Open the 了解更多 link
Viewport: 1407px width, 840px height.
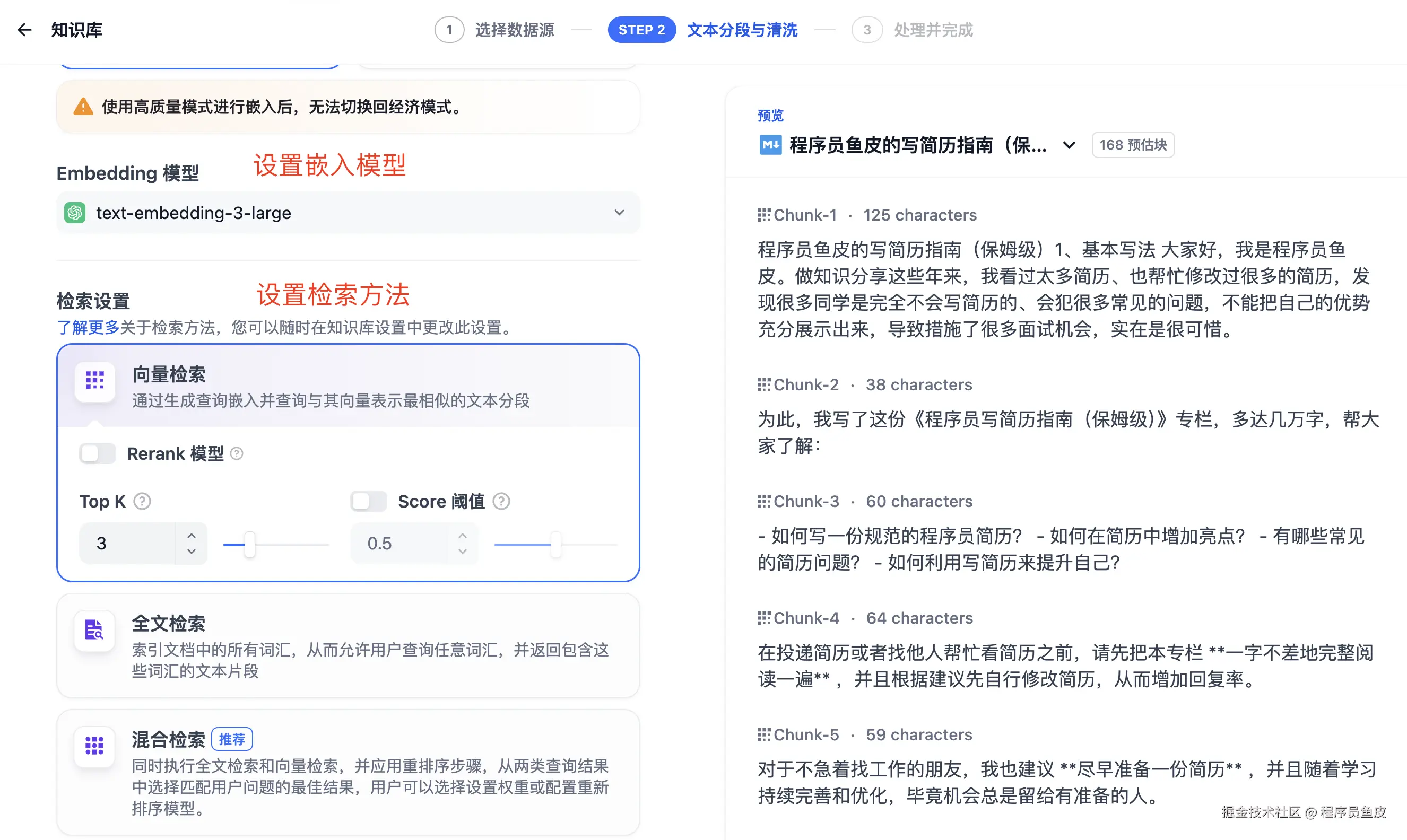88,328
